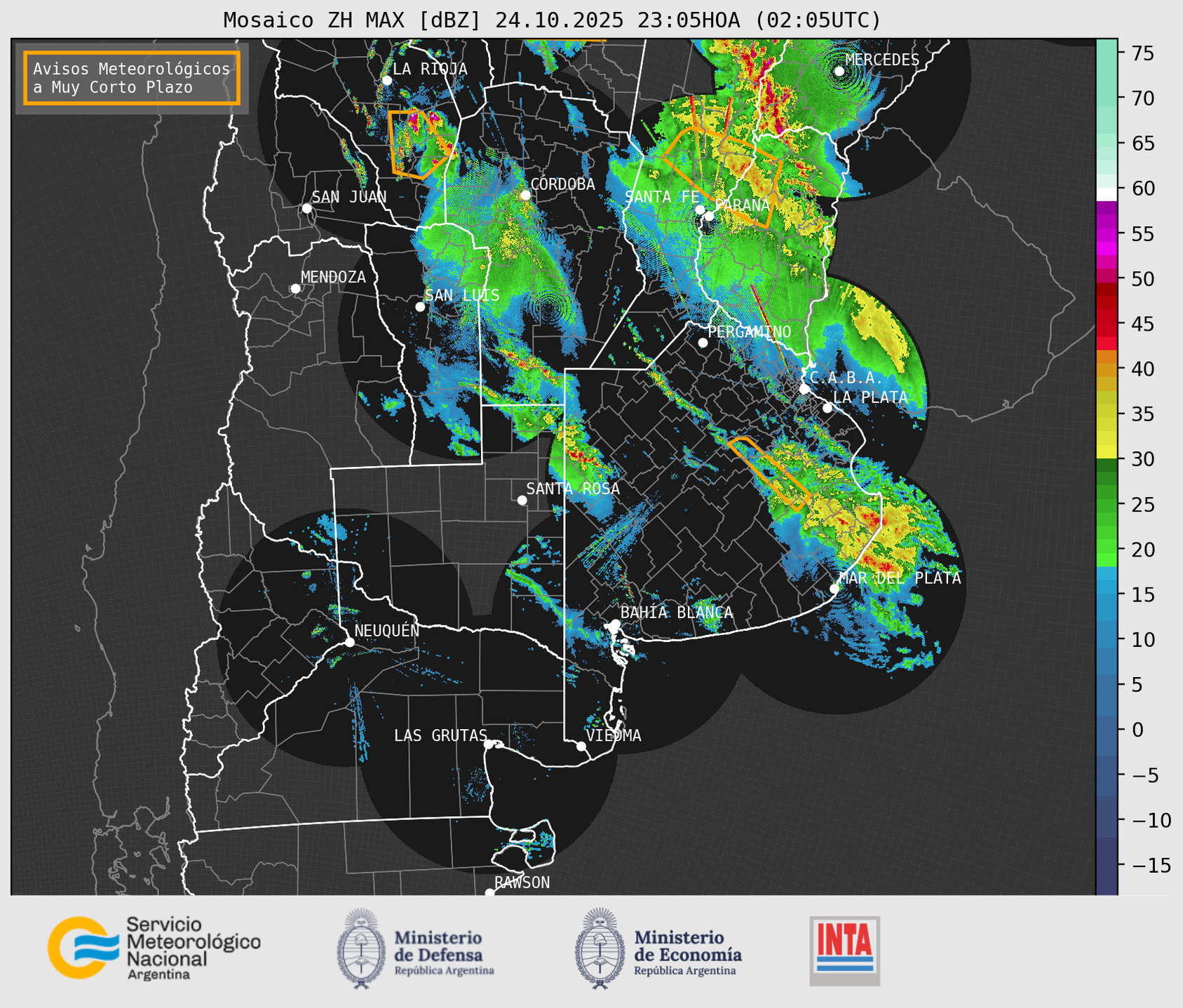The image size is (1183, 1008).
Task: Click the bright green 20 dBZ colorbar band
Action: (1107, 550)
